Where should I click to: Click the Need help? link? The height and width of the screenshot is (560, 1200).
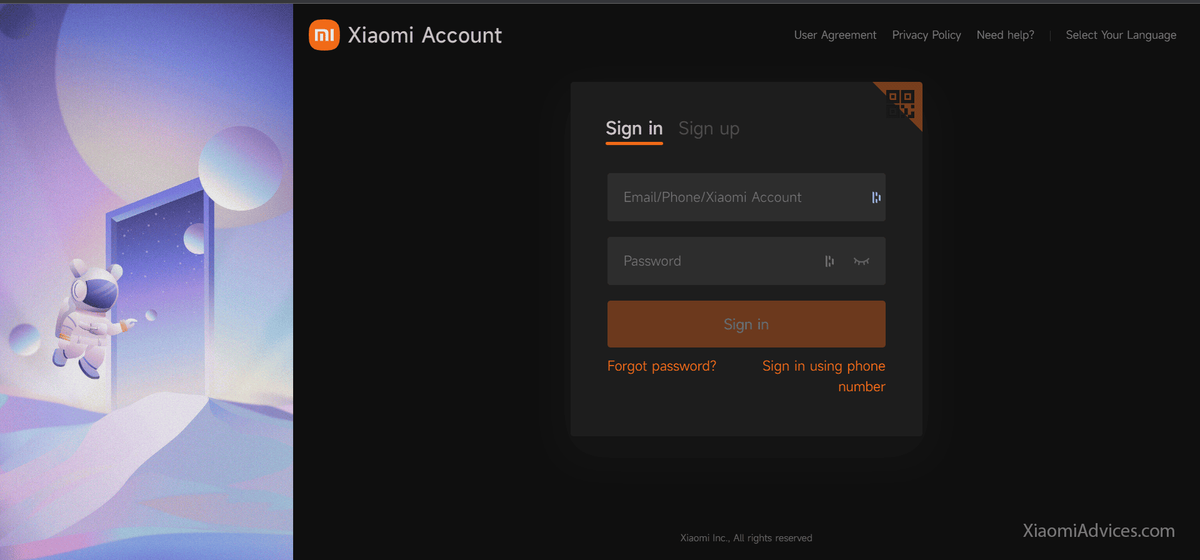[1005, 35]
